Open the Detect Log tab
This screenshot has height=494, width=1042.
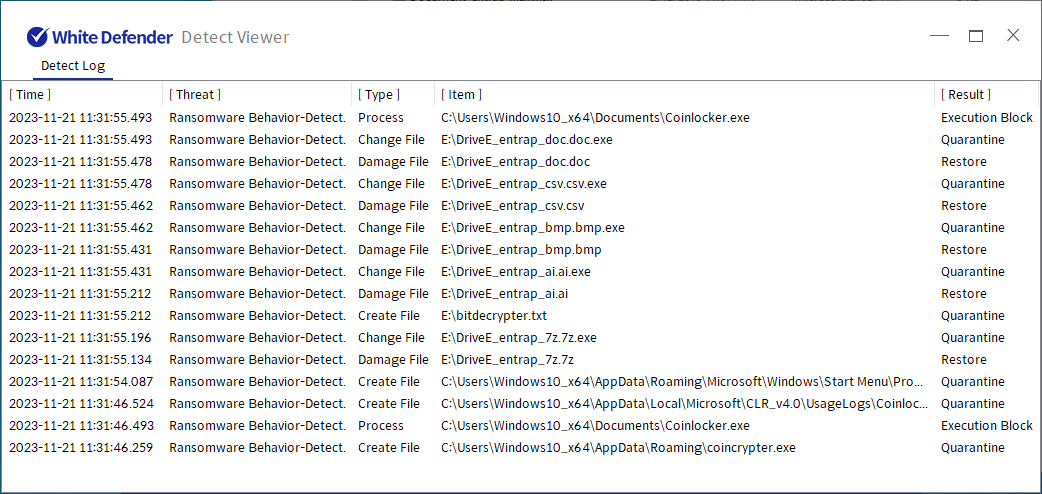[x=73, y=66]
